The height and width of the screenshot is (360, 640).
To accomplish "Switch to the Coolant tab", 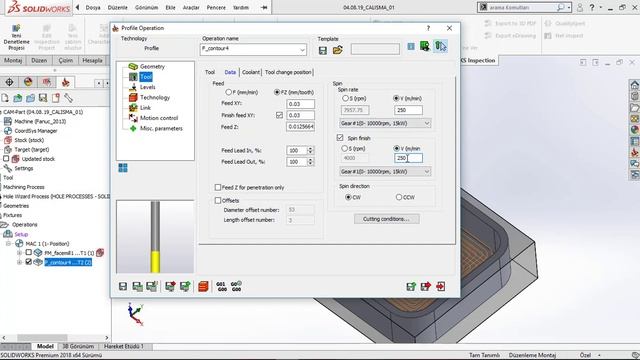I will (x=251, y=72).
